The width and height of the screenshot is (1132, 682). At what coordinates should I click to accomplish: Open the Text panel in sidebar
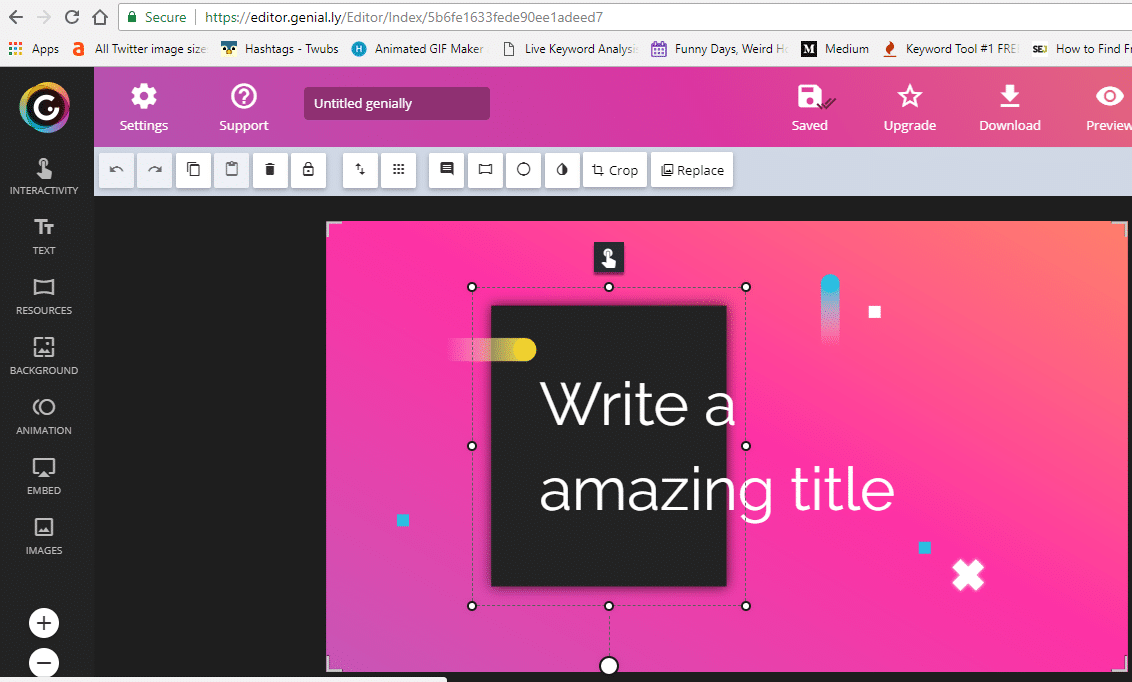coord(44,236)
